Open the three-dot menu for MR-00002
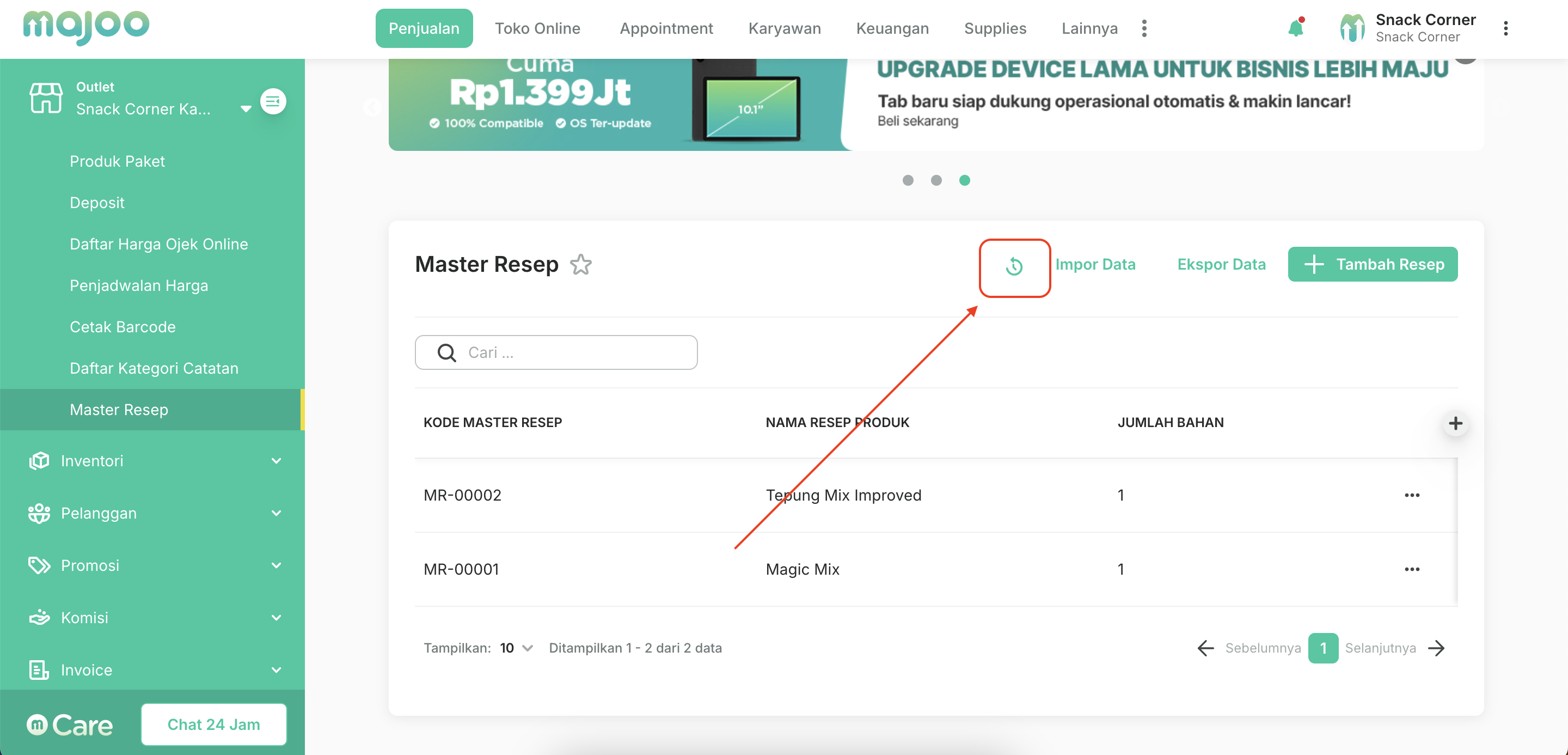 (1412, 495)
